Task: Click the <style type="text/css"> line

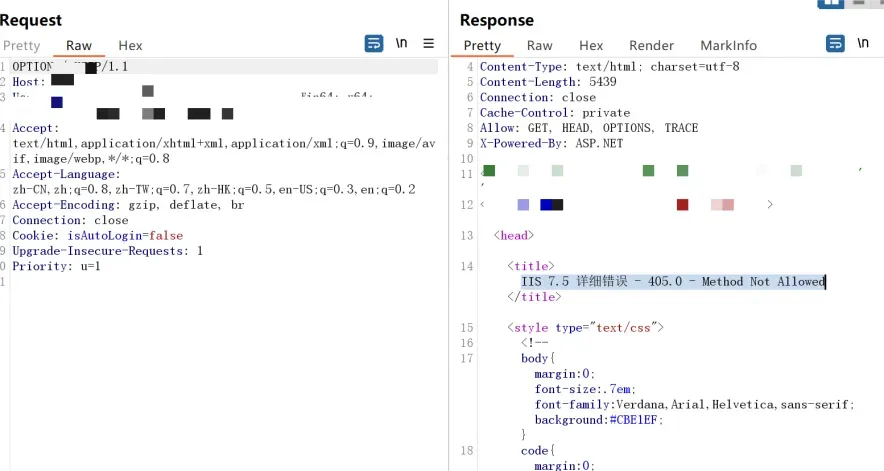Action: click(x=585, y=327)
